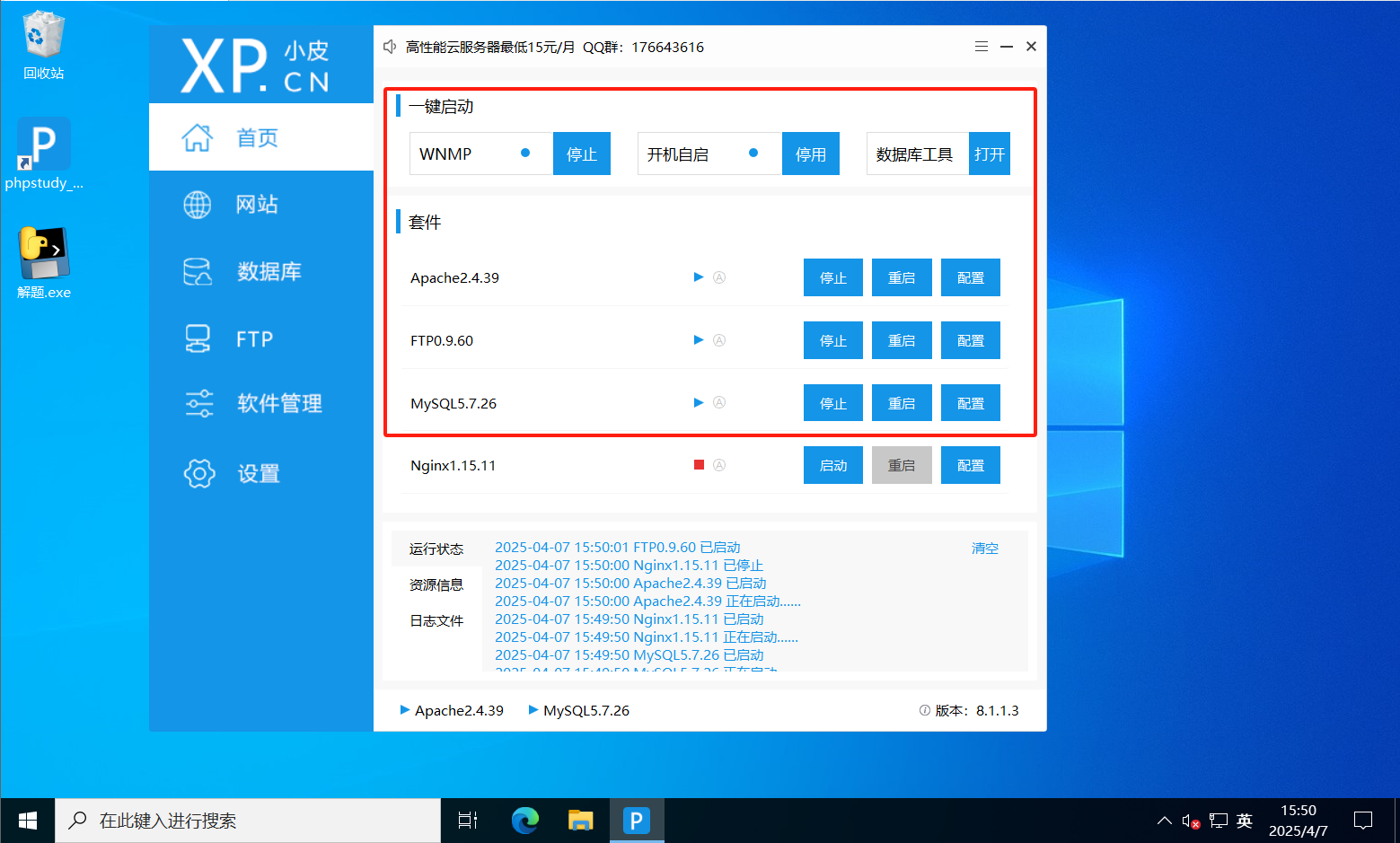1400x843 pixels.
Task: Toggle Apache2.4.39 auto-start circle icon
Action: (x=719, y=277)
